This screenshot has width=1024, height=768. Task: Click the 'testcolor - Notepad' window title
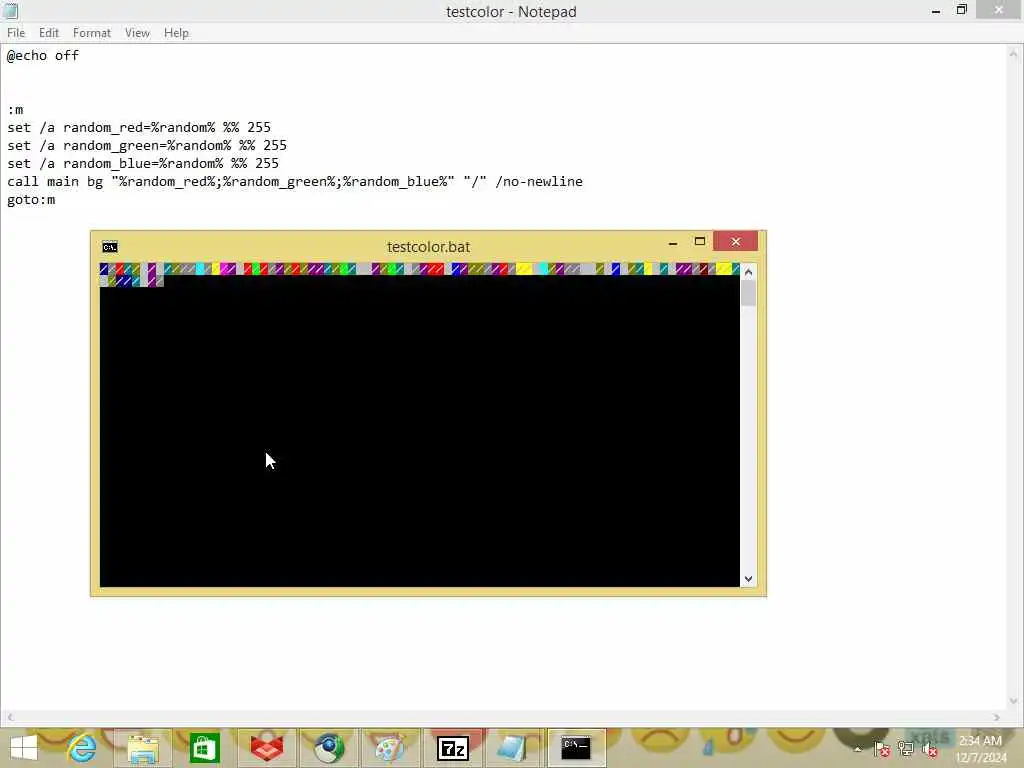coord(511,12)
